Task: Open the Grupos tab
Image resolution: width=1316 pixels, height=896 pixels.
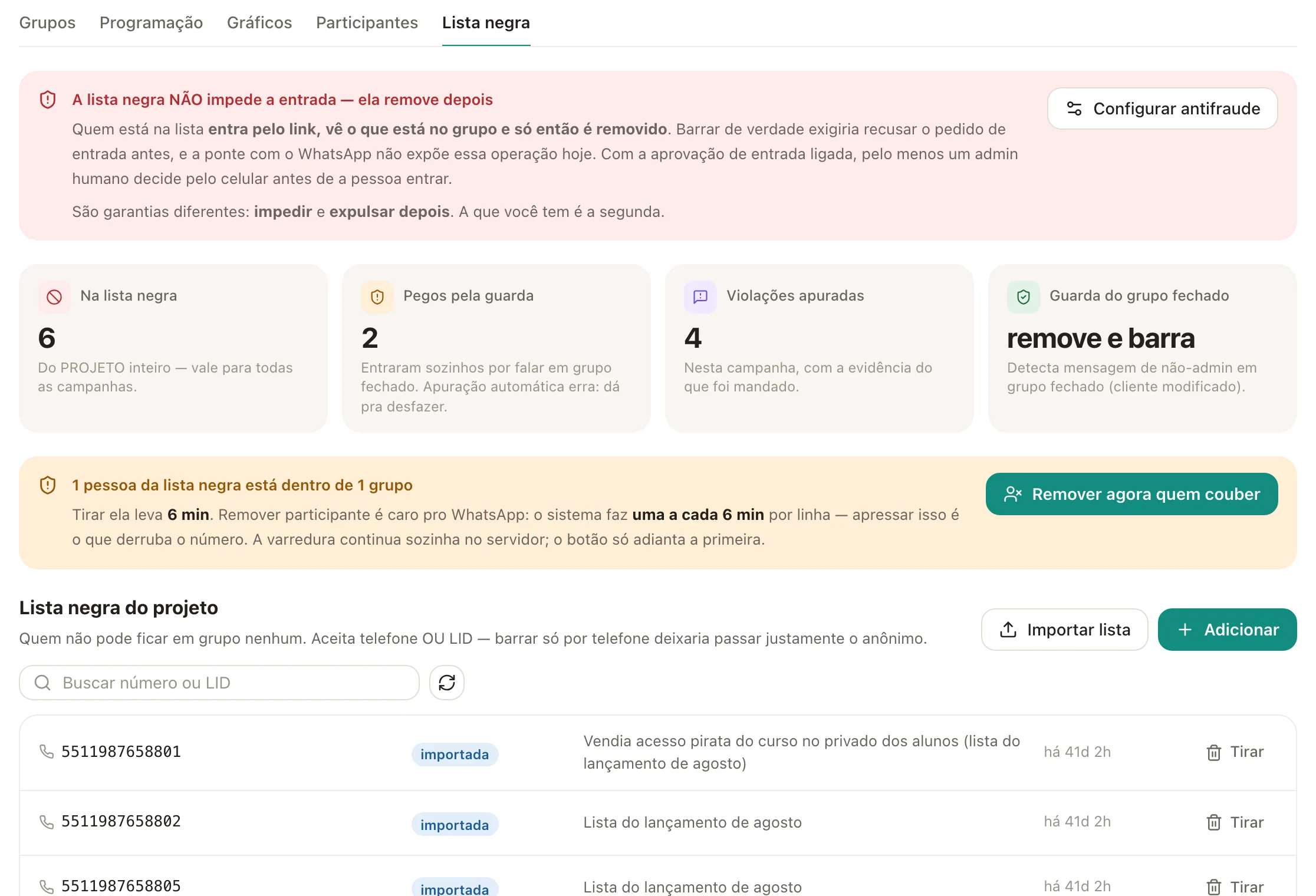Action: (x=47, y=22)
